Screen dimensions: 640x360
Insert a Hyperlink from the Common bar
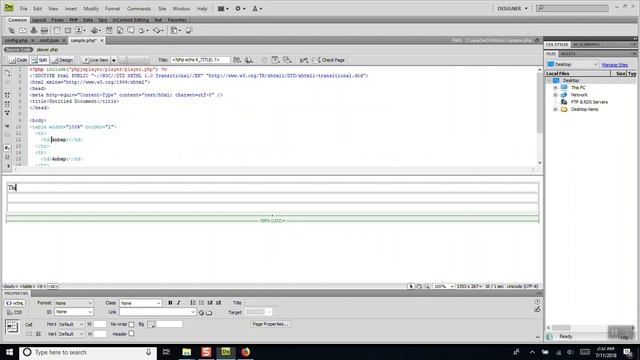(x=11, y=31)
